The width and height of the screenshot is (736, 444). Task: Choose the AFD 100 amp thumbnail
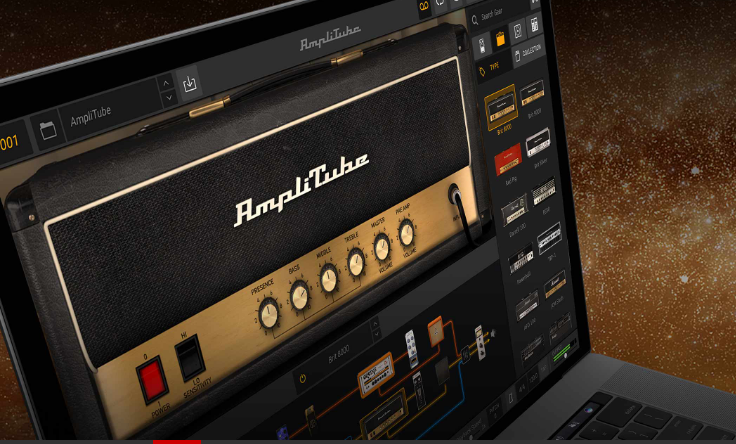coord(528,306)
